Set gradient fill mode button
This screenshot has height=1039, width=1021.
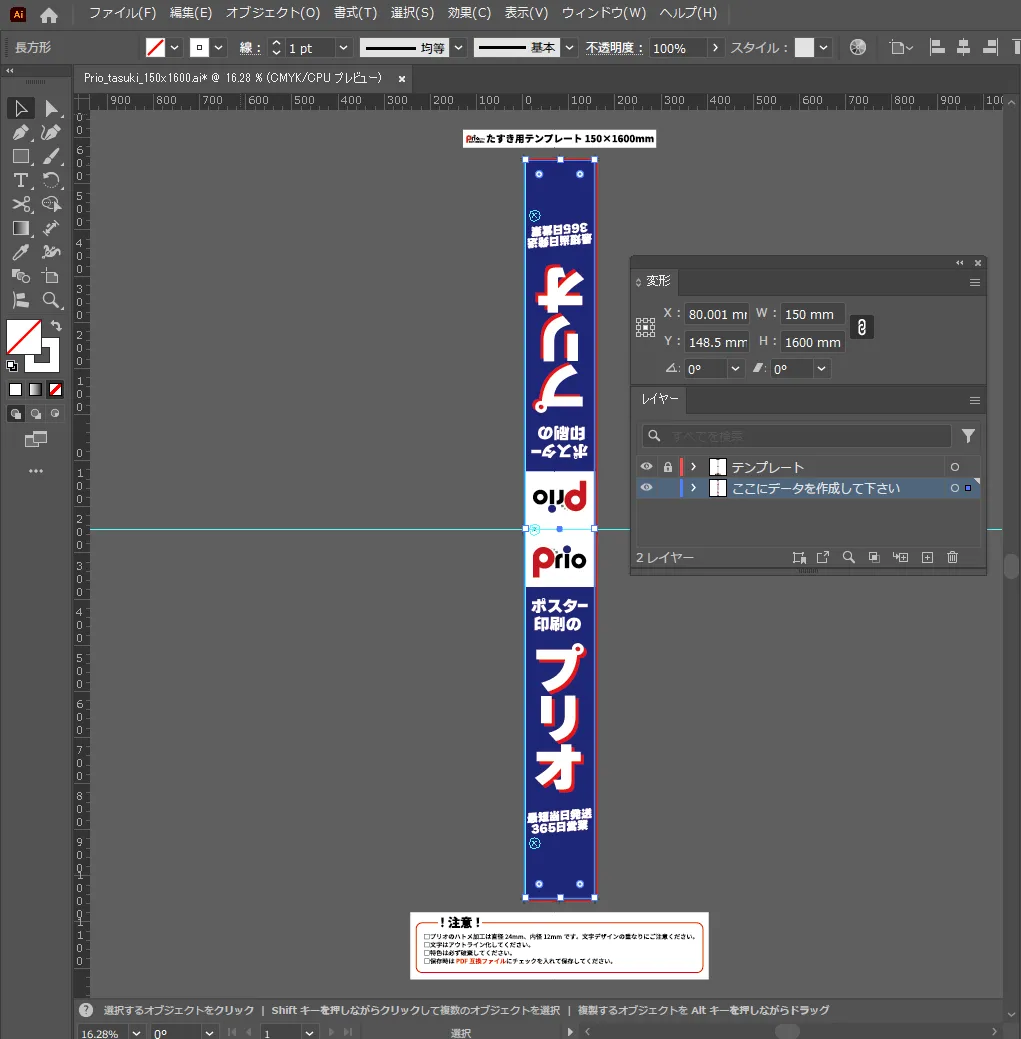coord(35,390)
